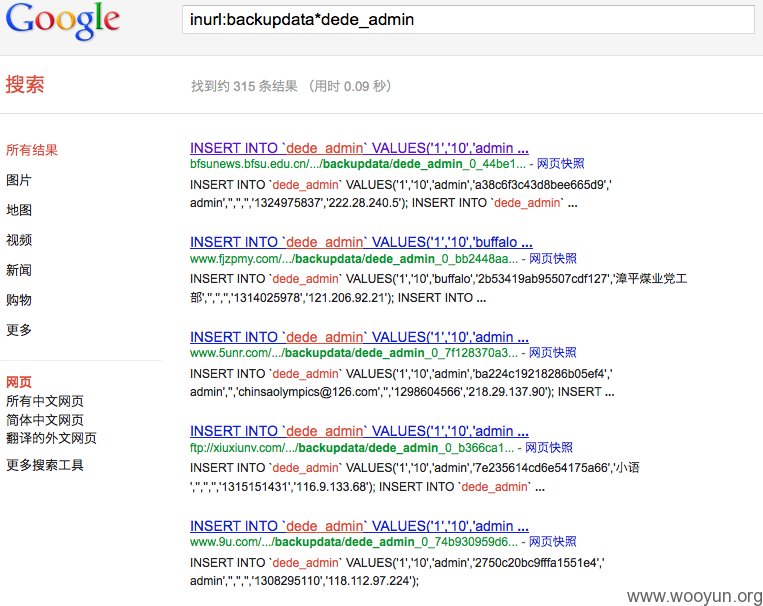763x606 pixels.
Task: Click the www.fjzpmy.com green URL
Action: (354, 258)
